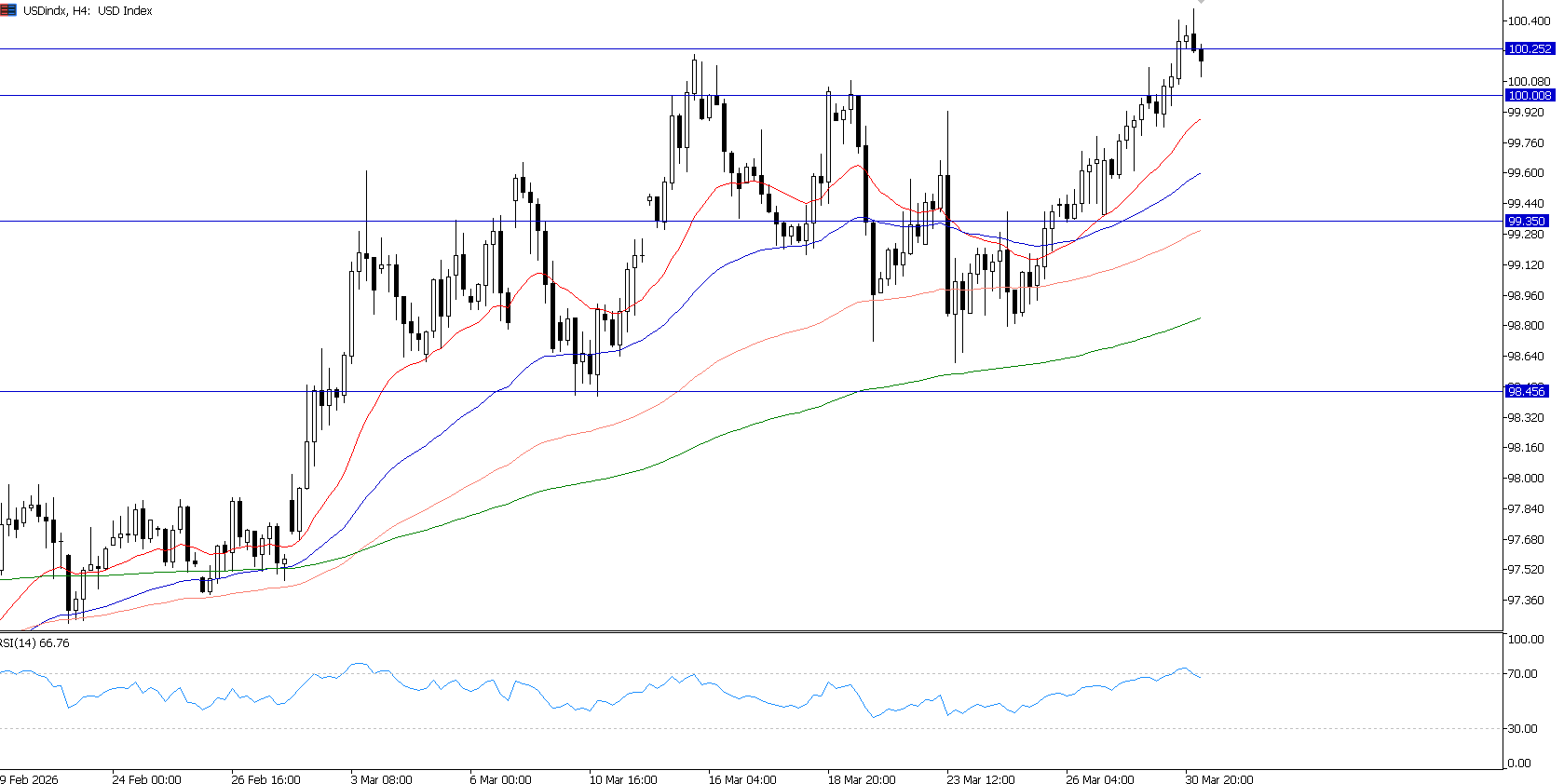This screenshot has height=784, width=1564.
Task: Click the 24 Feb 00:00 time axis label
Action: pyautogui.click(x=146, y=779)
